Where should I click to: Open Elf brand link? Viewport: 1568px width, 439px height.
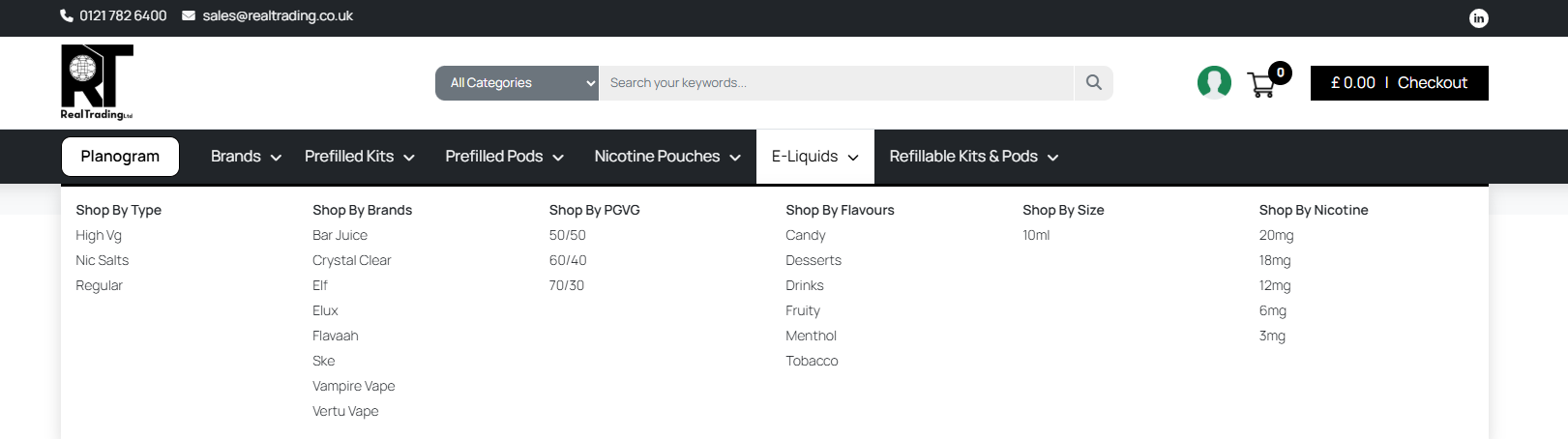pyautogui.click(x=320, y=285)
